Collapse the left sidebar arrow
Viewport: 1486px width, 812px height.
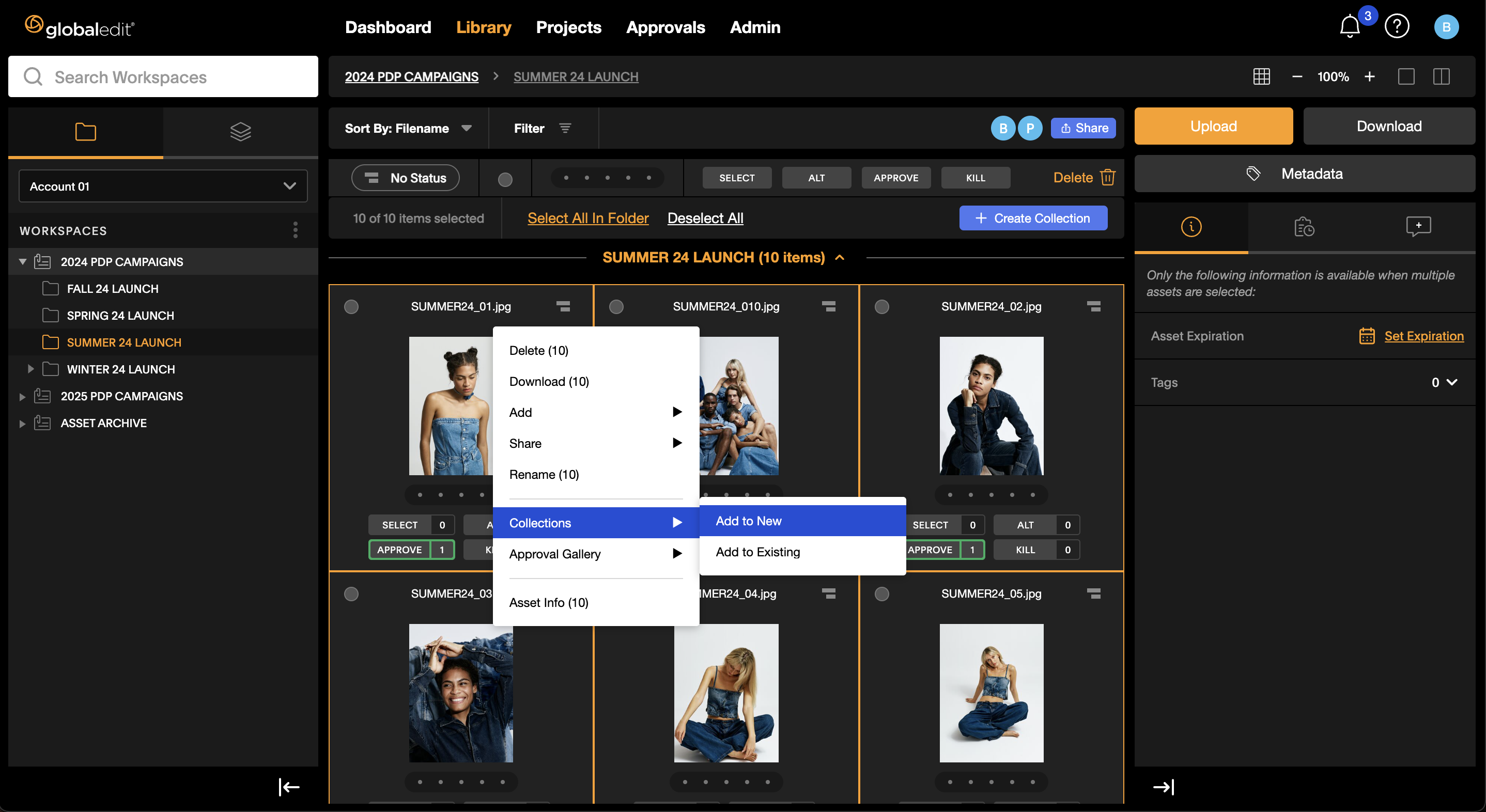(288, 787)
